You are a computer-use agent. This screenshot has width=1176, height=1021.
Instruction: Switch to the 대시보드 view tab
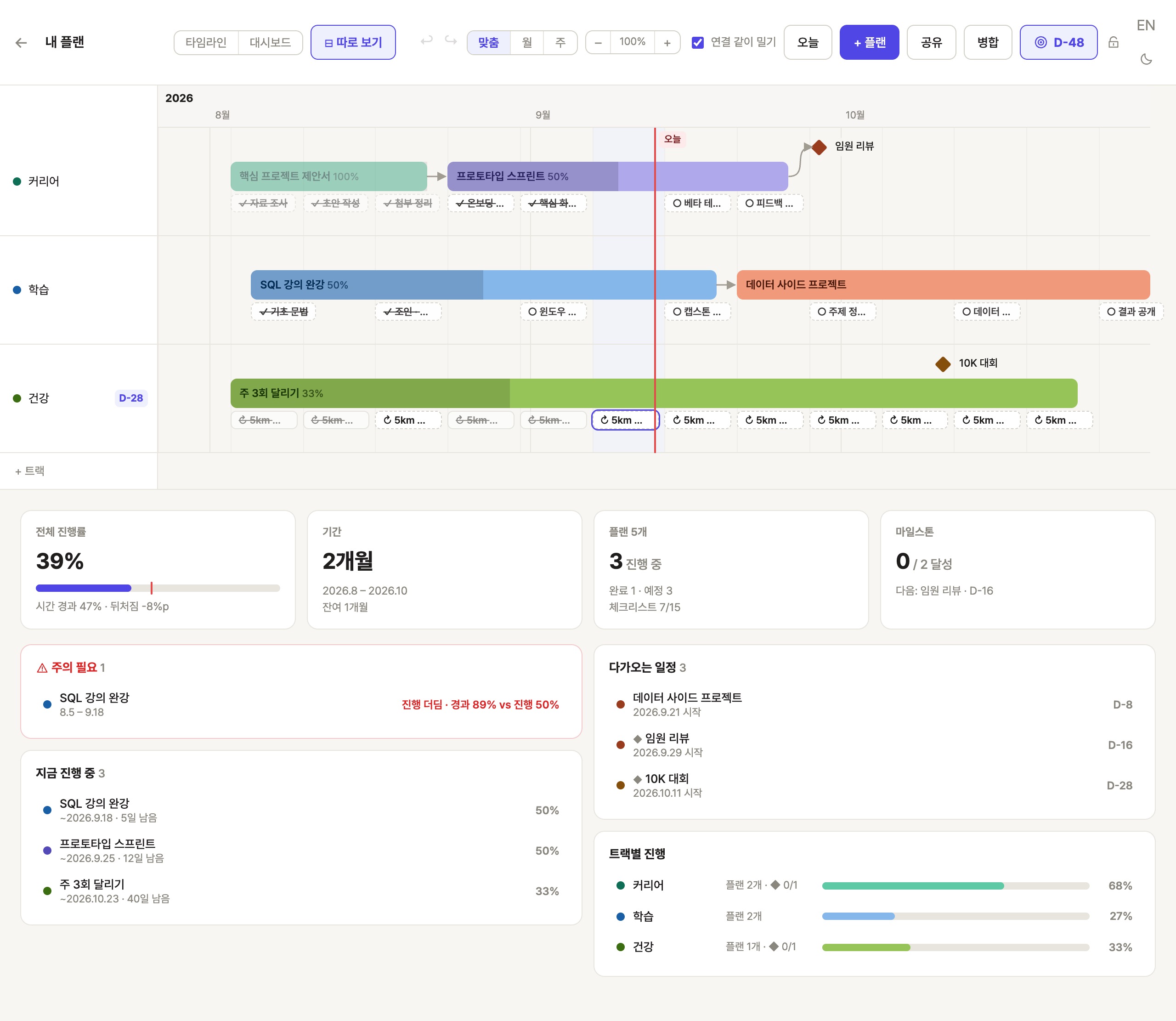click(x=271, y=43)
